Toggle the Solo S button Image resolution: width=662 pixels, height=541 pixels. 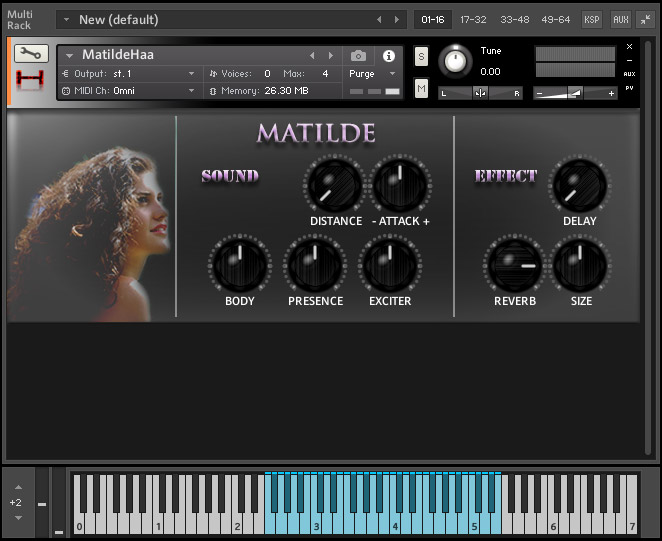click(x=421, y=57)
